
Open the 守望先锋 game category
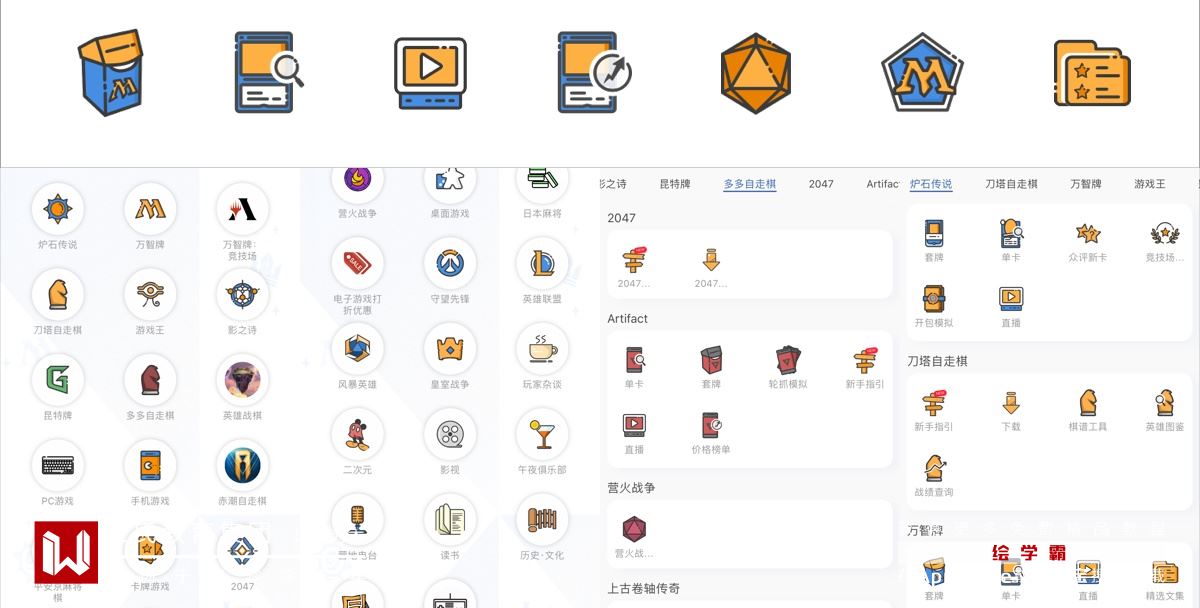point(450,264)
